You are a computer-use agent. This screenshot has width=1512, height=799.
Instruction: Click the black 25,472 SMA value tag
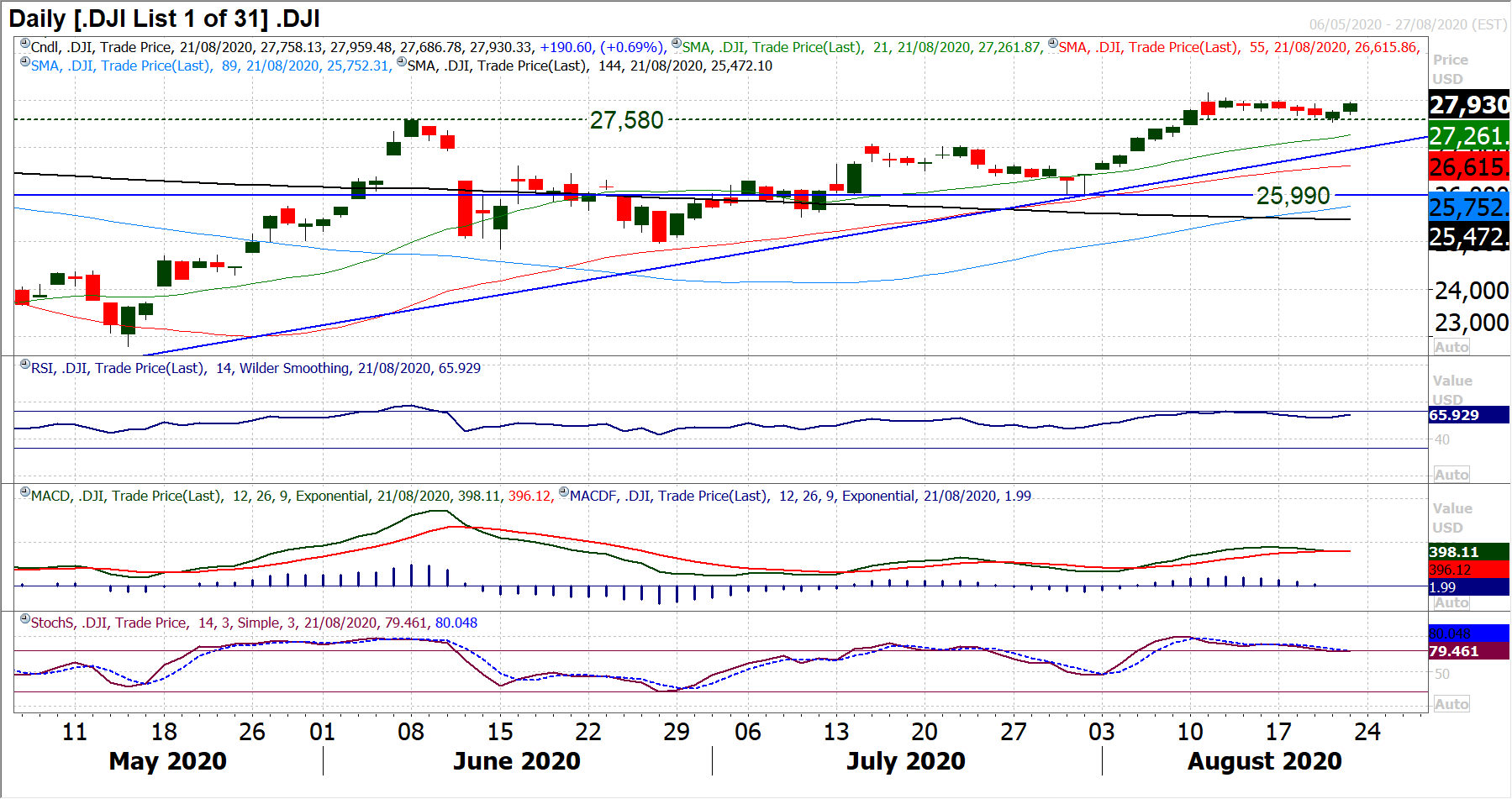coord(1469,237)
